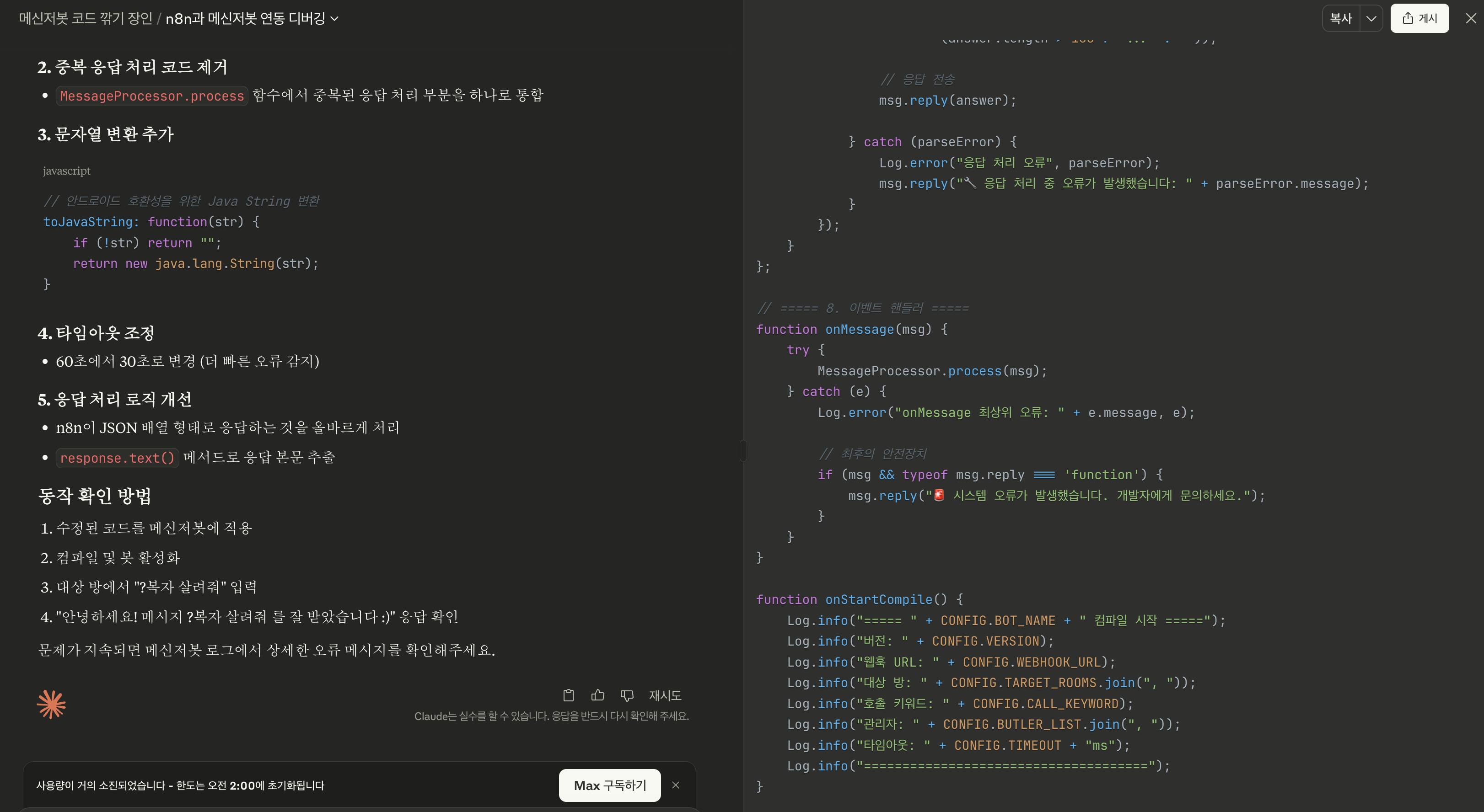This screenshot has height=812, width=1484.
Task: Click the orange Claude starburst logo
Action: coord(51,704)
